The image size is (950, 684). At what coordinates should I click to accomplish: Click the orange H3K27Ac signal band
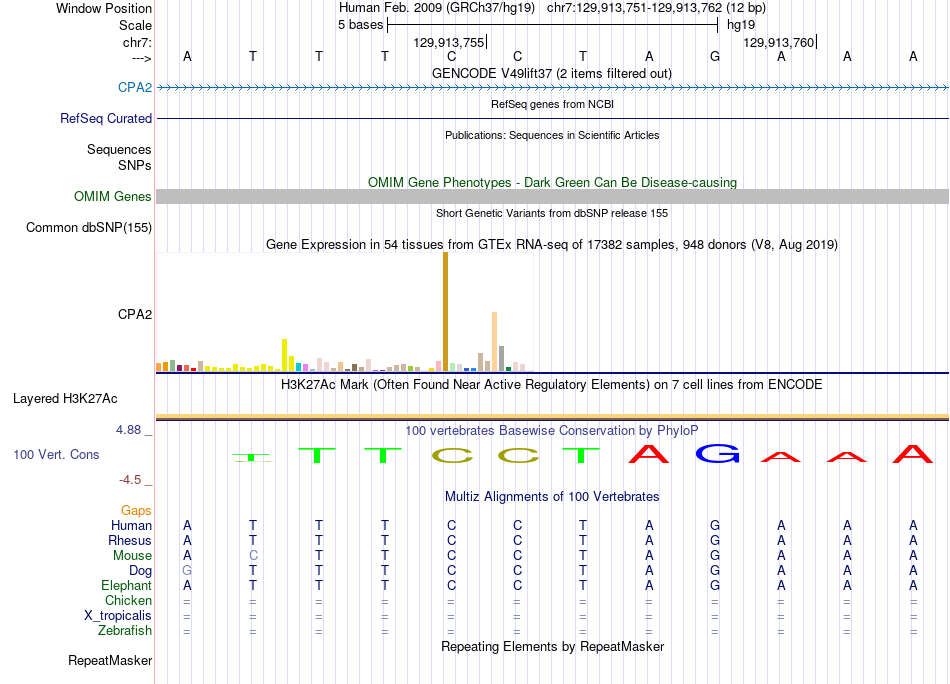pyautogui.click(x=553, y=416)
